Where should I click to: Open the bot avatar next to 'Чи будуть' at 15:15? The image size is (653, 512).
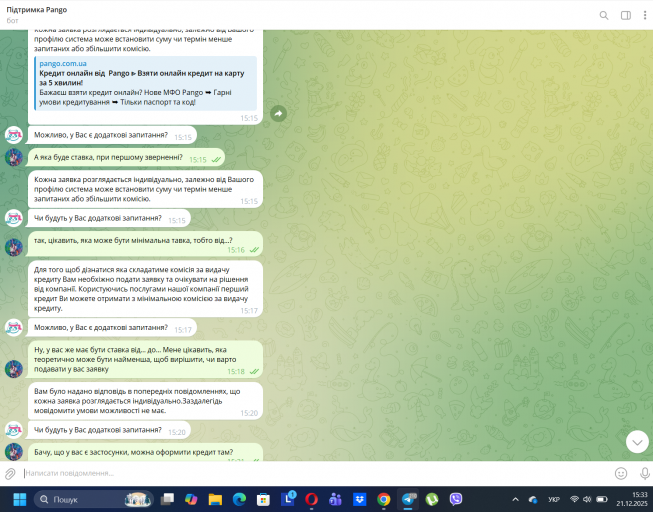click(x=14, y=218)
